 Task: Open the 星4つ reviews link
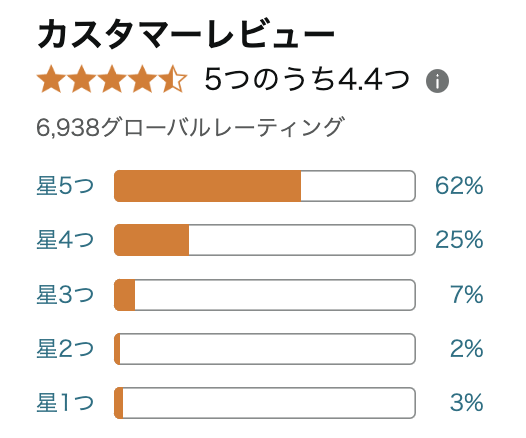pos(65,240)
